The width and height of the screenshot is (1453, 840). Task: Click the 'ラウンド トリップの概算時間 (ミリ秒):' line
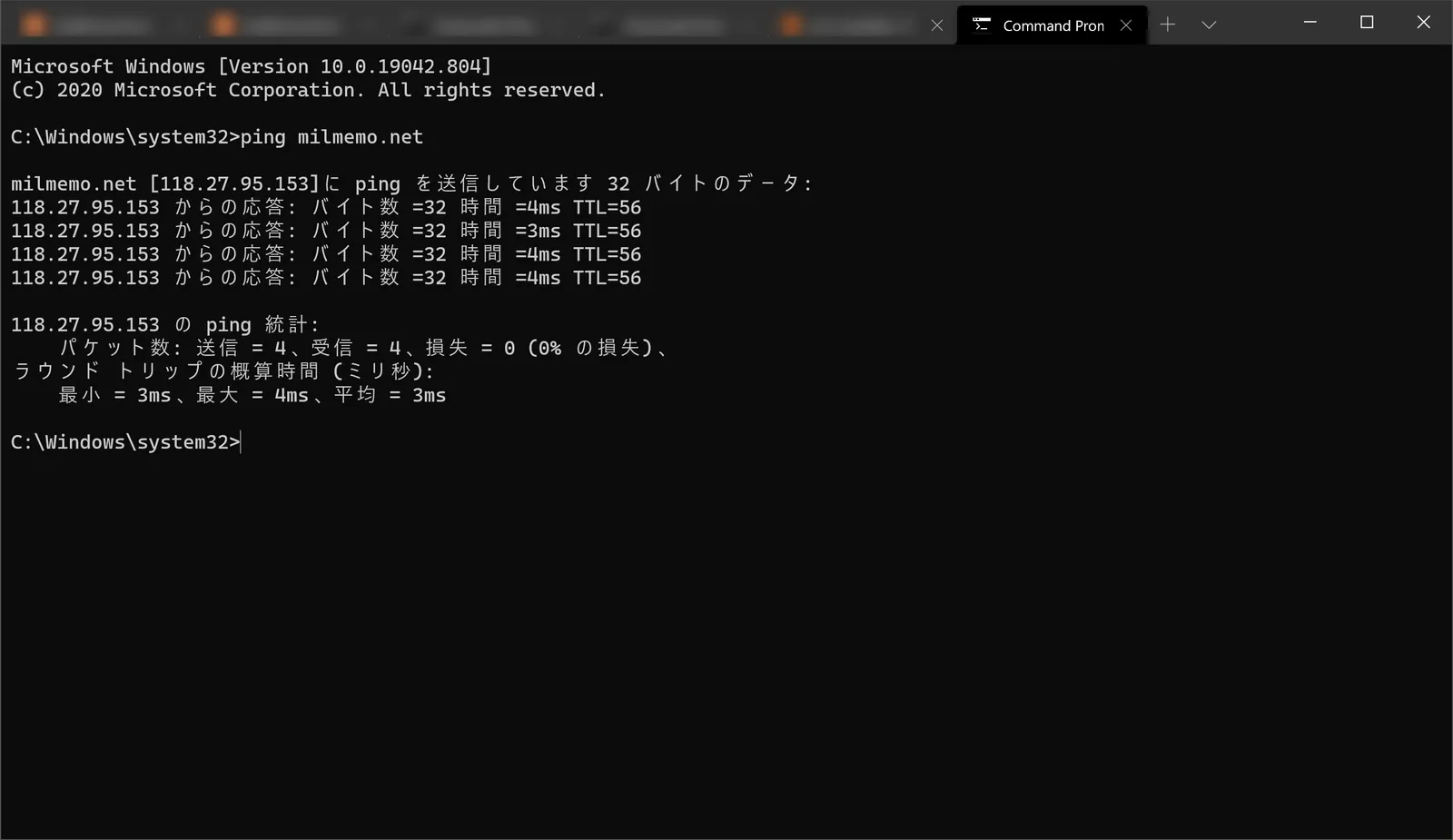coord(223,371)
